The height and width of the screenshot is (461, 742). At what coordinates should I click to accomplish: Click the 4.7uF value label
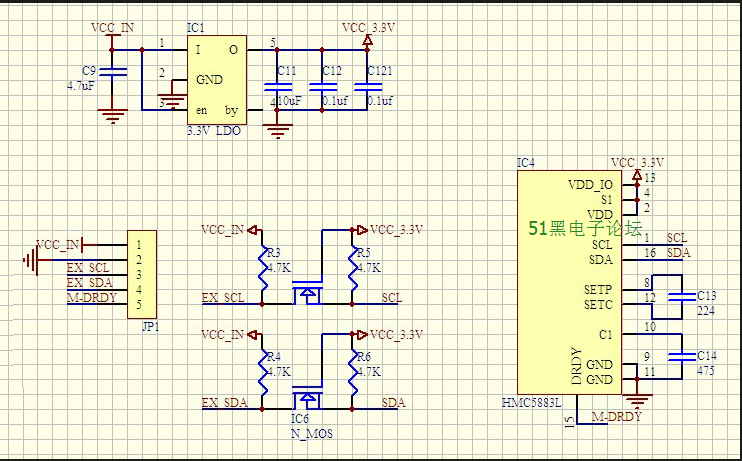coord(81,86)
